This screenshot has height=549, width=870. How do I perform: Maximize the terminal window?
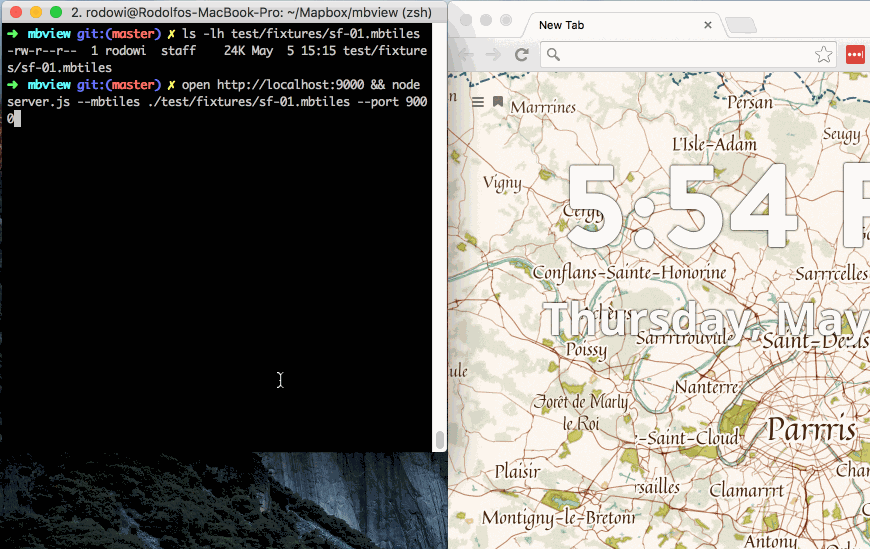coord(56,12)
